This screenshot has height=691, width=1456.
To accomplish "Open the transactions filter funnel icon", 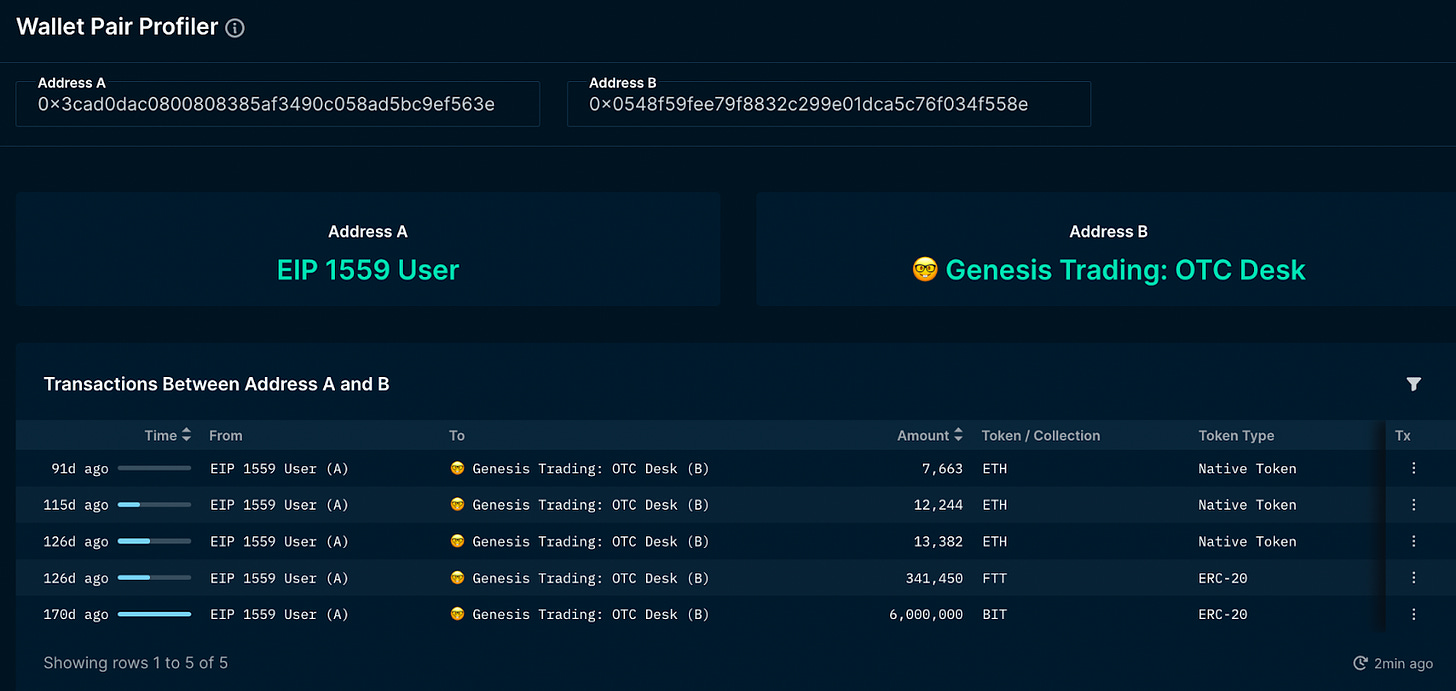I will click(1413, 384).
